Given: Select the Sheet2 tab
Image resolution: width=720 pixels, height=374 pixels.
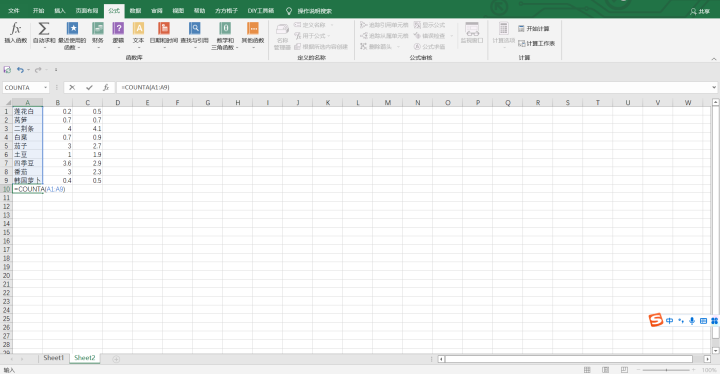Looking at the screenshot, I should [x=85, y=357].
